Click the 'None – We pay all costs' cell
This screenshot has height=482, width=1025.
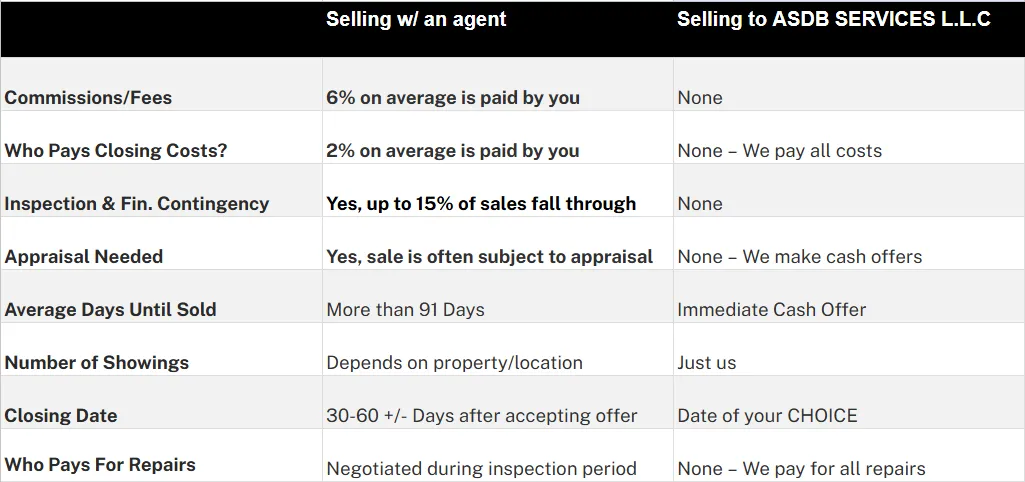pyautogui.click(x=779, y=150)
